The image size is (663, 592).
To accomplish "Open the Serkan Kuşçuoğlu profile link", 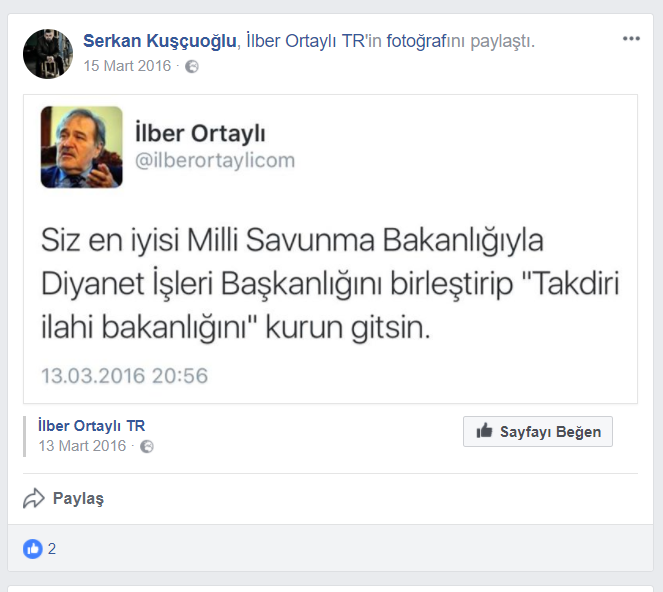I will (160, 41).
